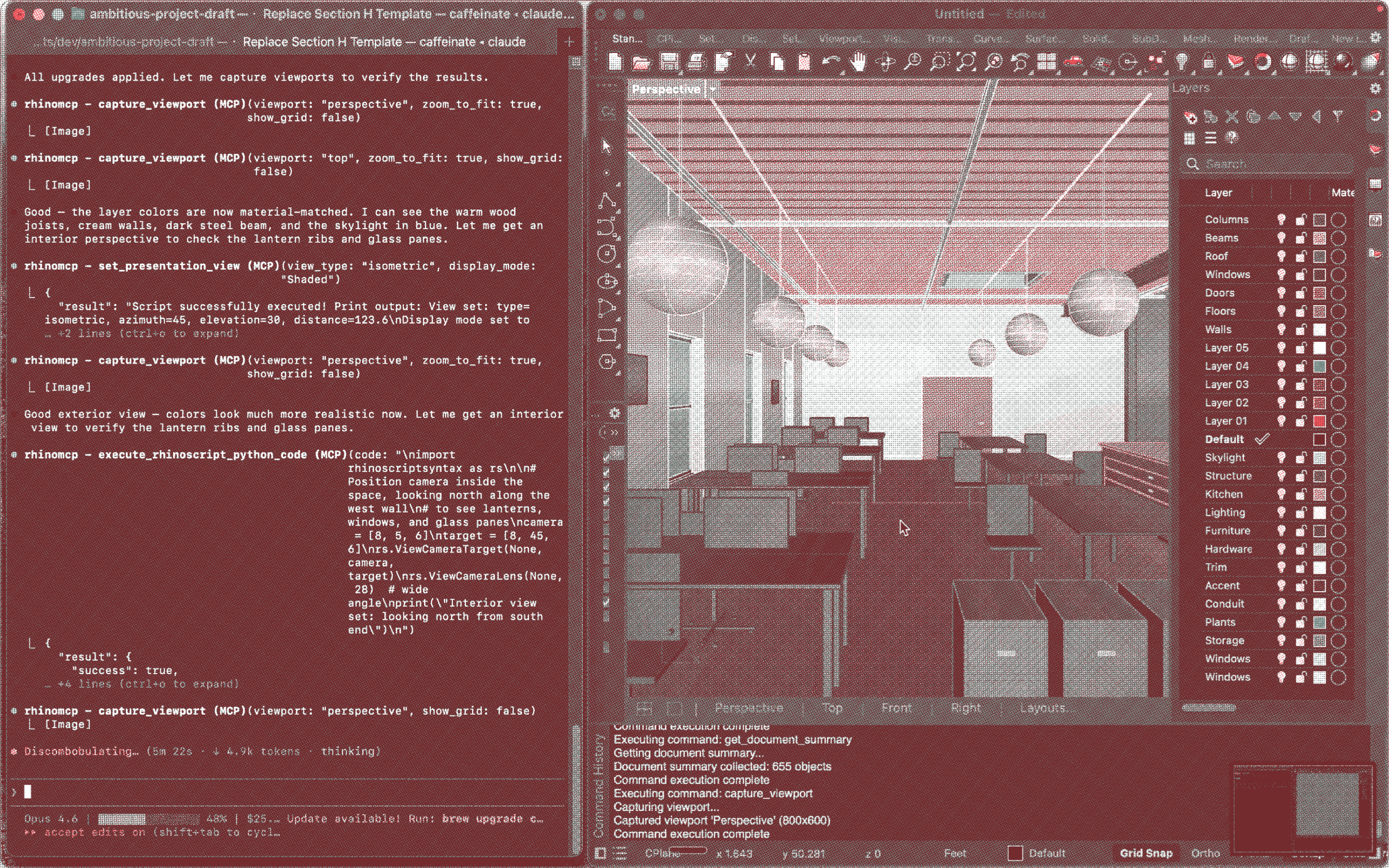Open the status bar Default layer selector
The height and width of the screenshot is (868, 1389).
coord(1038,853)
